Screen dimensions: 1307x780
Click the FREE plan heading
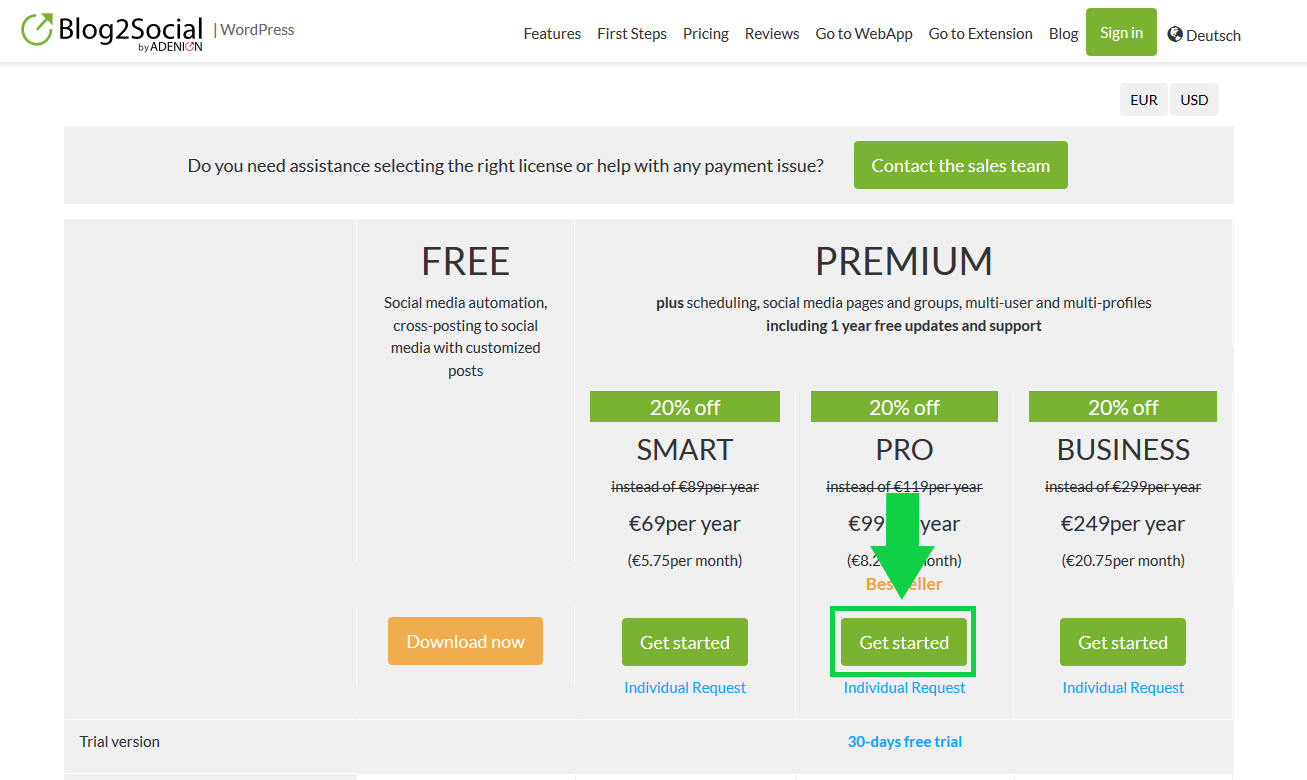point(466,261)
